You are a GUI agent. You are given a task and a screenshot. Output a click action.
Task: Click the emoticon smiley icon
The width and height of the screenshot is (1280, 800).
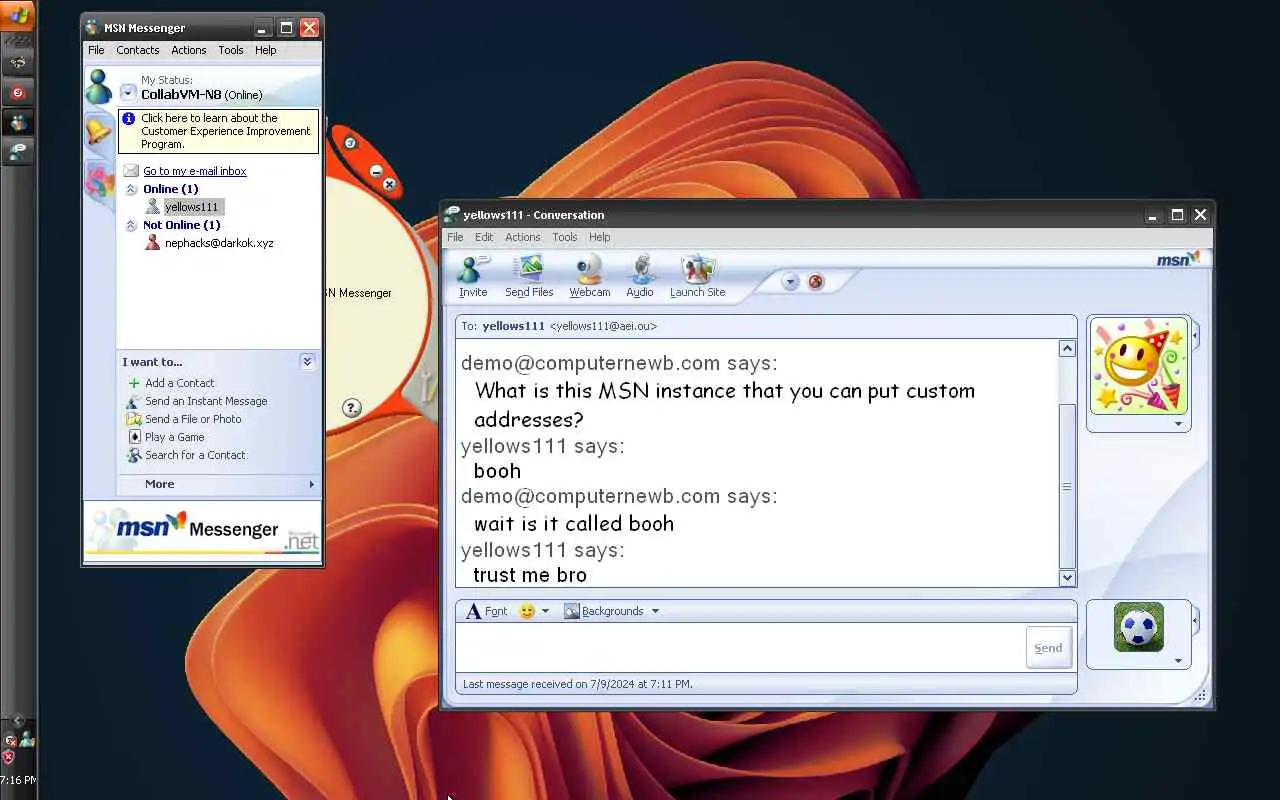coord(527,611)
